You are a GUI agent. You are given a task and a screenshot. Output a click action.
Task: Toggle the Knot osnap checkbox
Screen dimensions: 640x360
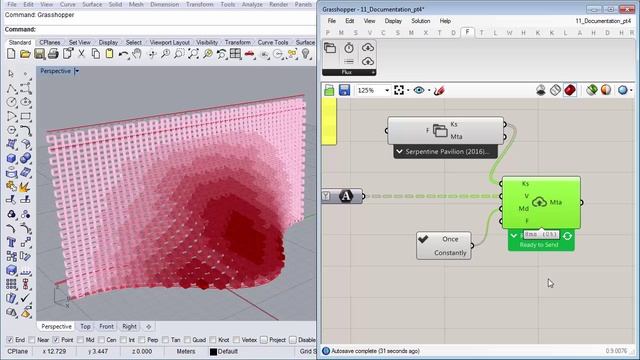[x=213, y=340]
